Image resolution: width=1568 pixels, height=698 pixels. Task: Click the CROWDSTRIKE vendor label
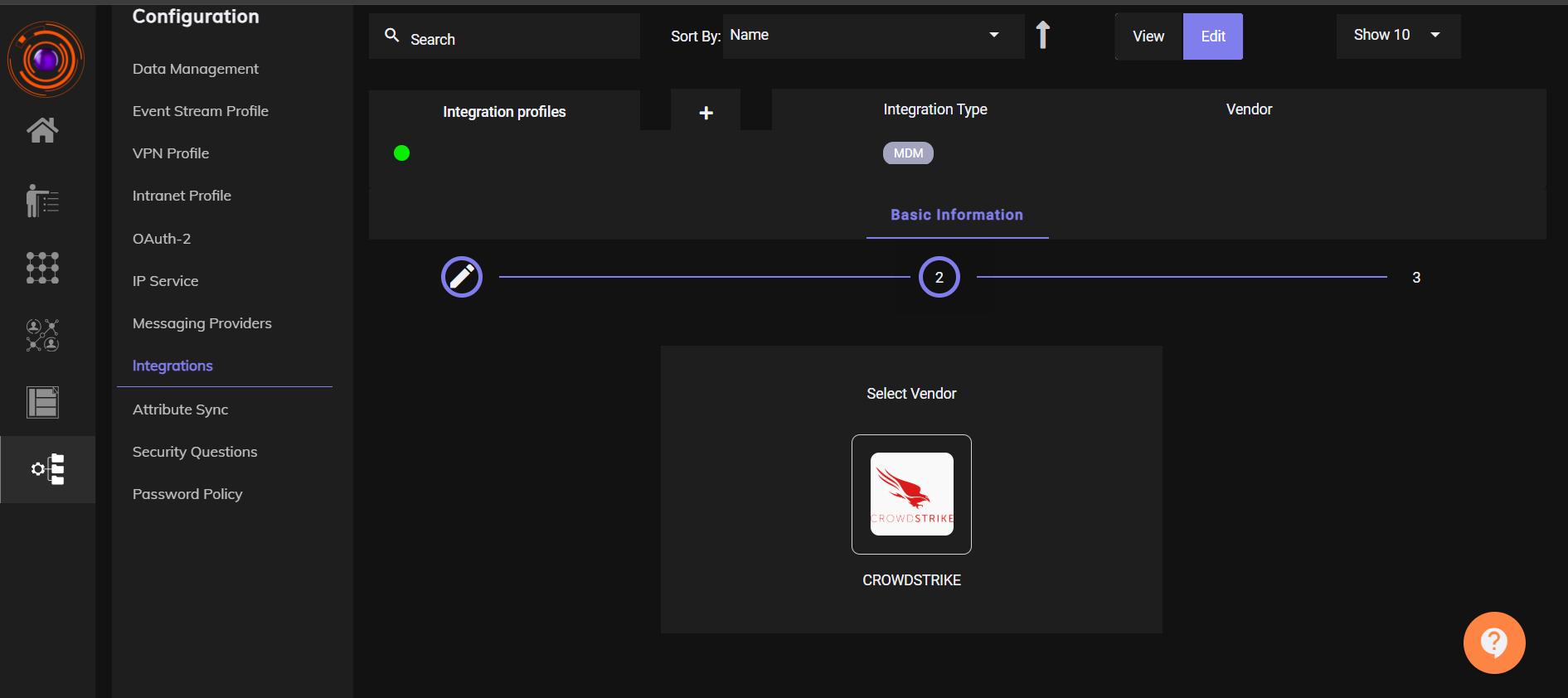[911, 580]
